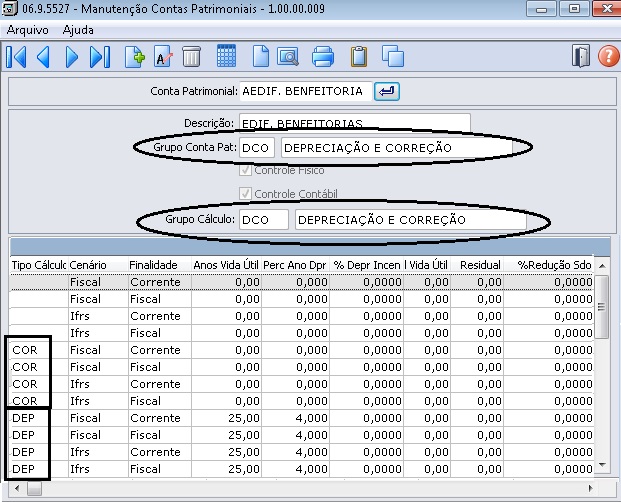Image resolution: width=621 pixels, height=502 pixels.
Task: Toggle Controle Físico checkbox
Action: 245,170
